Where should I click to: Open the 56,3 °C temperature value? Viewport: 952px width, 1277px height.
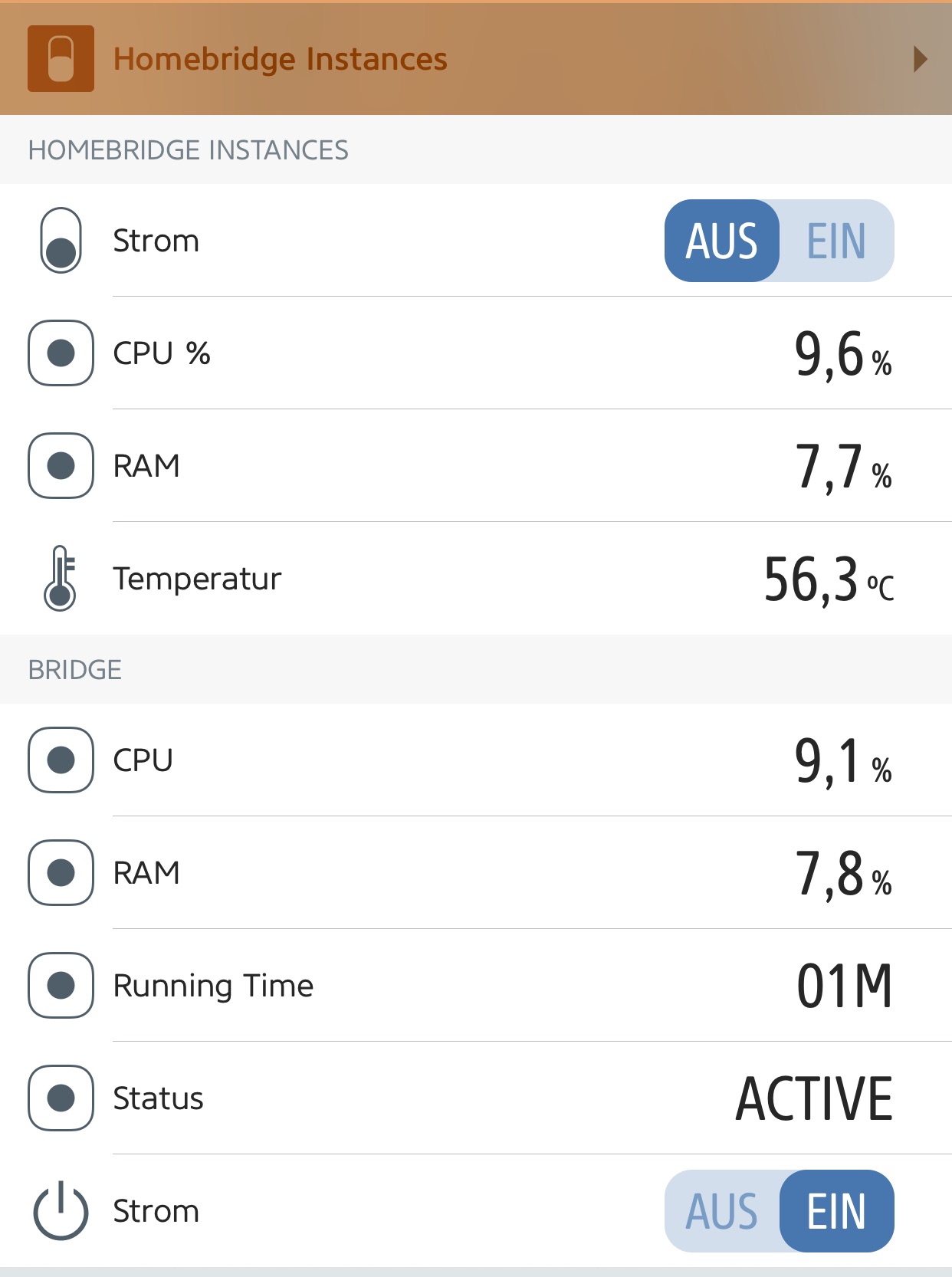tap(829, 579)
